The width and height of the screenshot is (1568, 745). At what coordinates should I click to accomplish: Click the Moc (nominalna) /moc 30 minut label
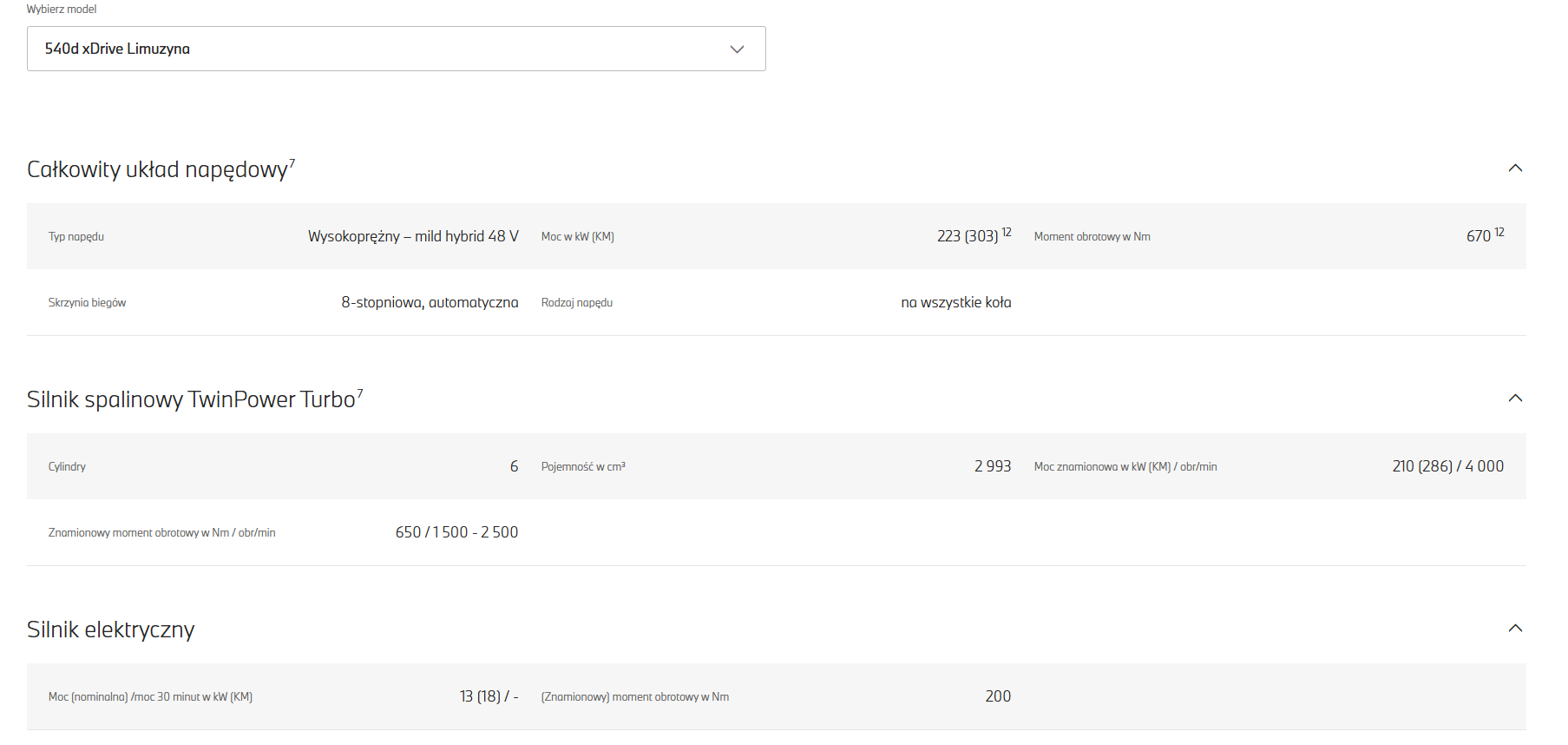[x=151, y=697]
